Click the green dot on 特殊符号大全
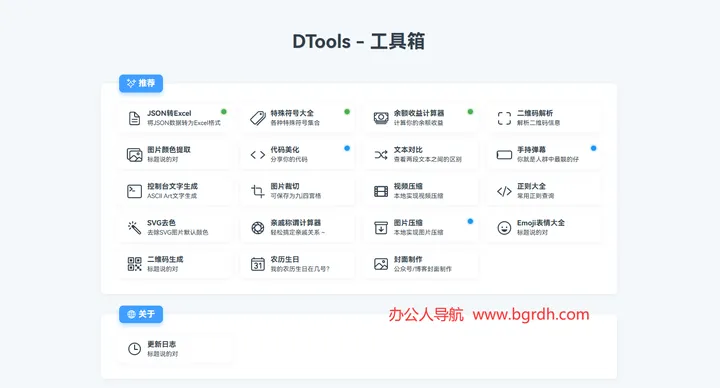Screen dimensions: 720x388 tap(347, 112)
